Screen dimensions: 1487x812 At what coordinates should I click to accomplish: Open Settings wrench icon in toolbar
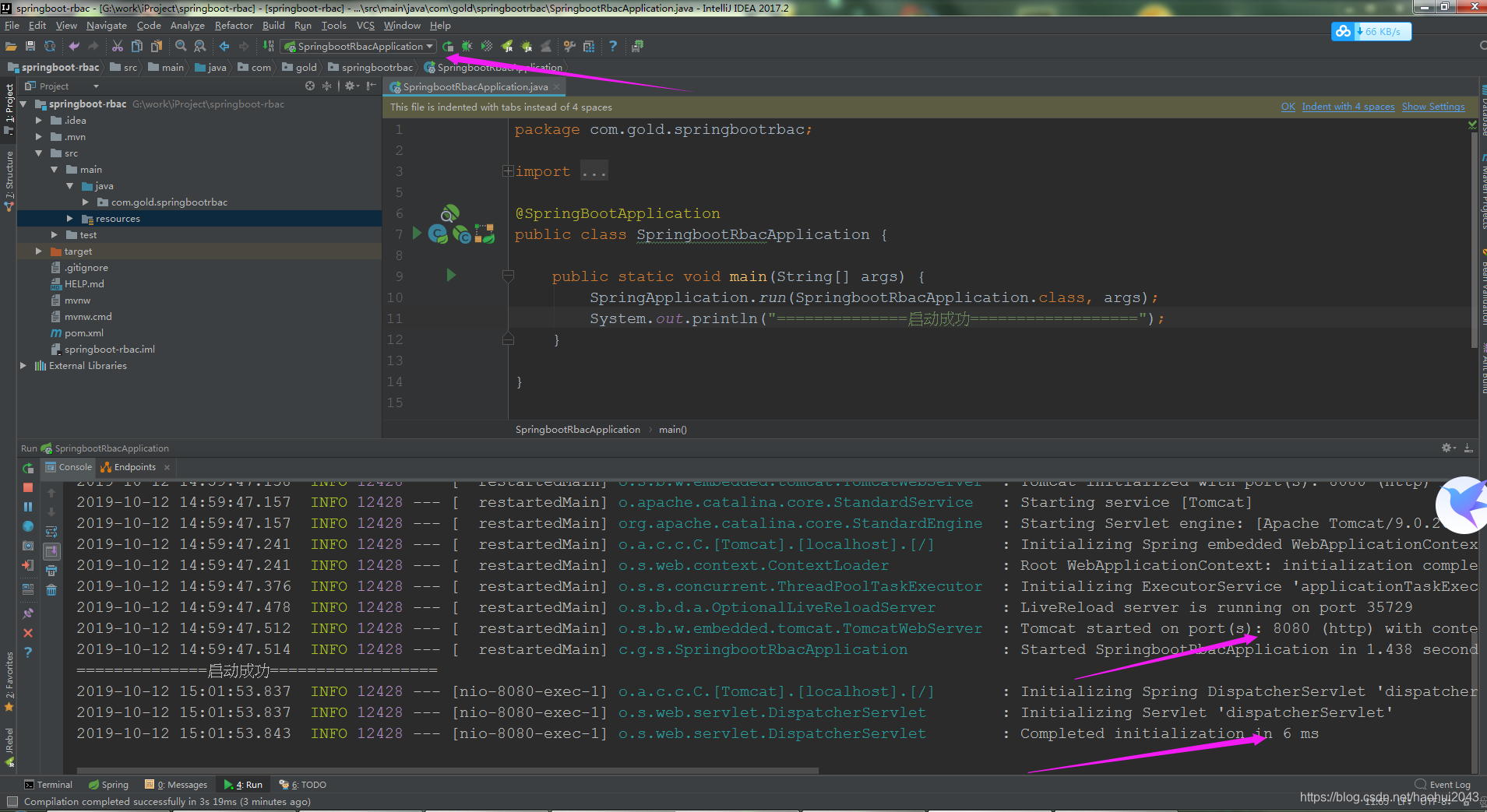coord(569,47)
